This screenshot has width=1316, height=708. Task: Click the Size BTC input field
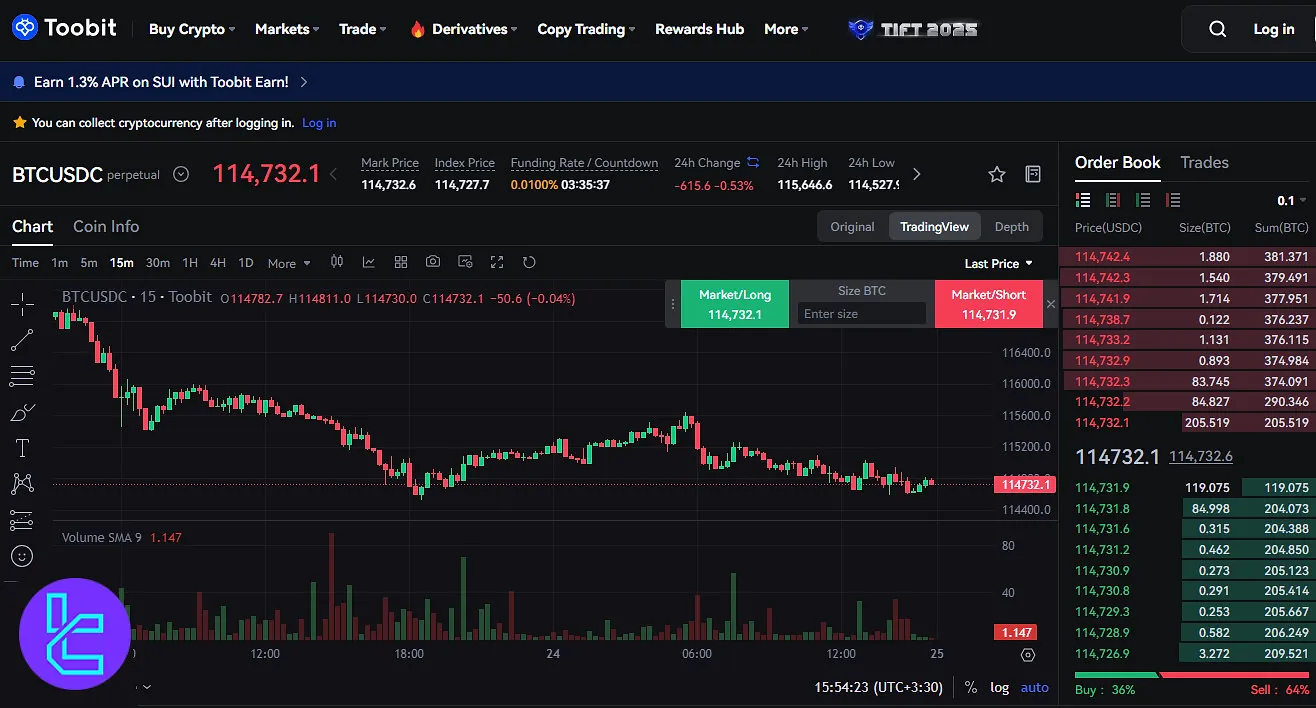click(862, 314)
